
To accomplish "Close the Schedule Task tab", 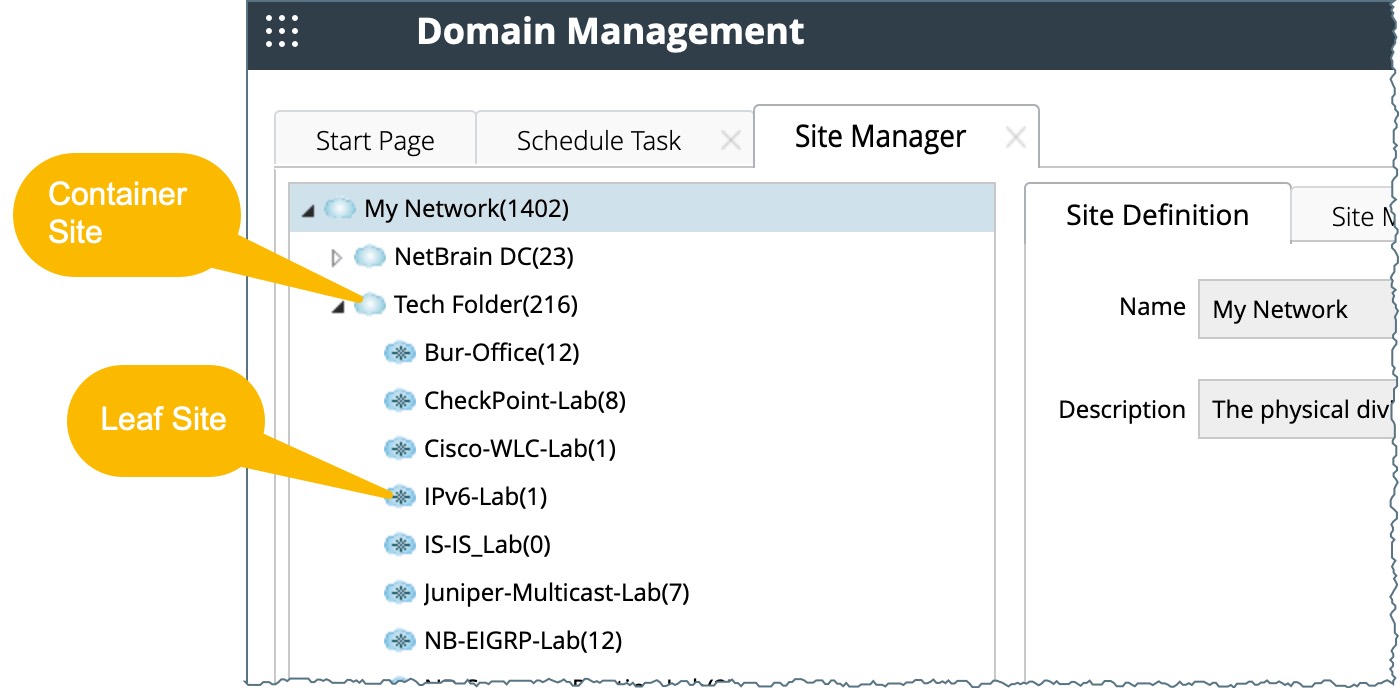I will tap(731, 141).
